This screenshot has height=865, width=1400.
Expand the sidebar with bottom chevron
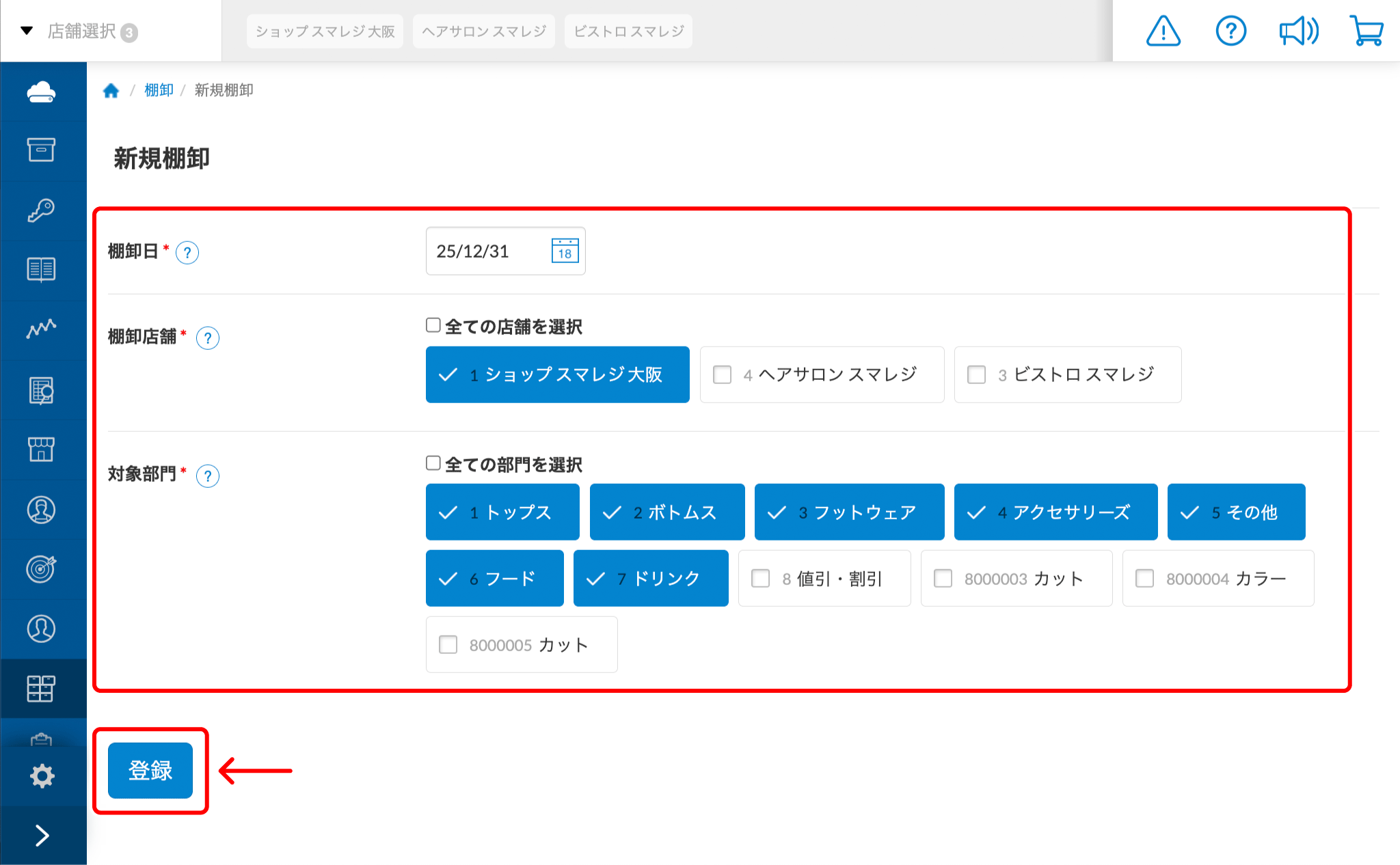click(42, 836)
